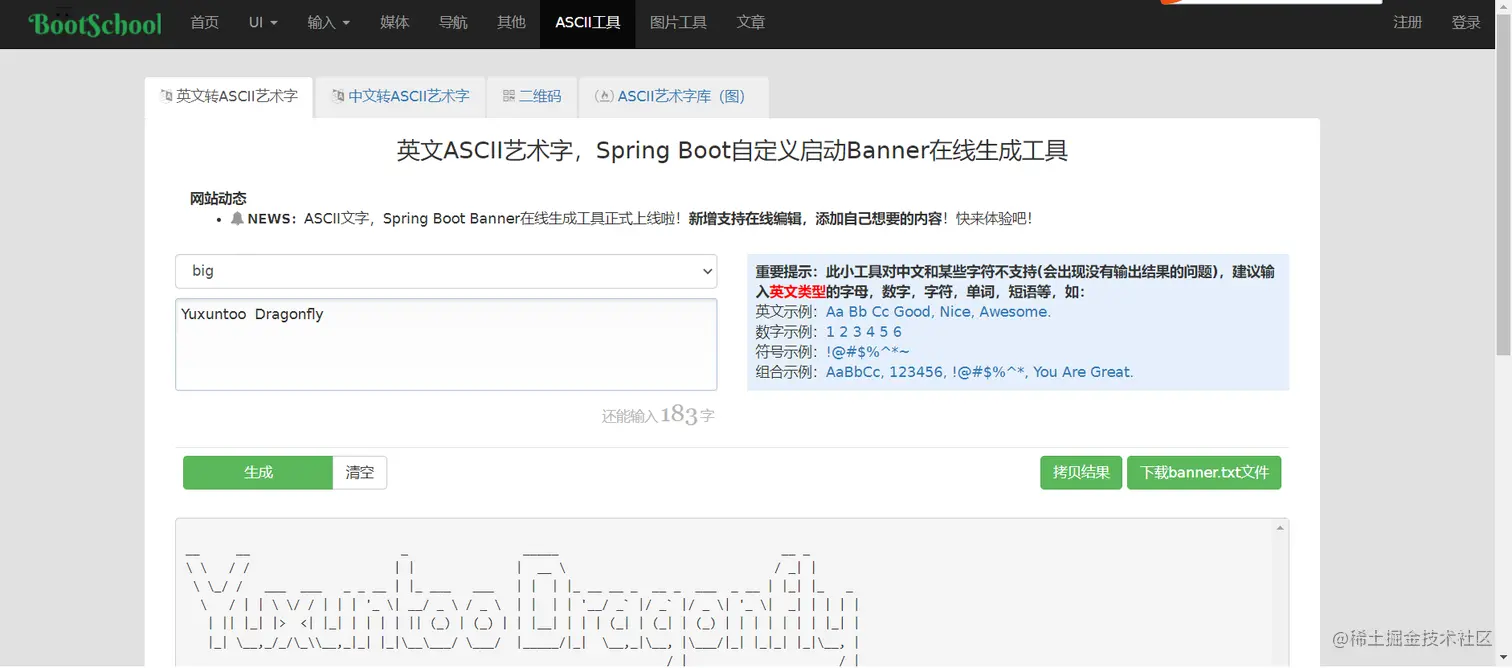
Task: Click the 注册 link
Action: click(x=1408, y=22)
